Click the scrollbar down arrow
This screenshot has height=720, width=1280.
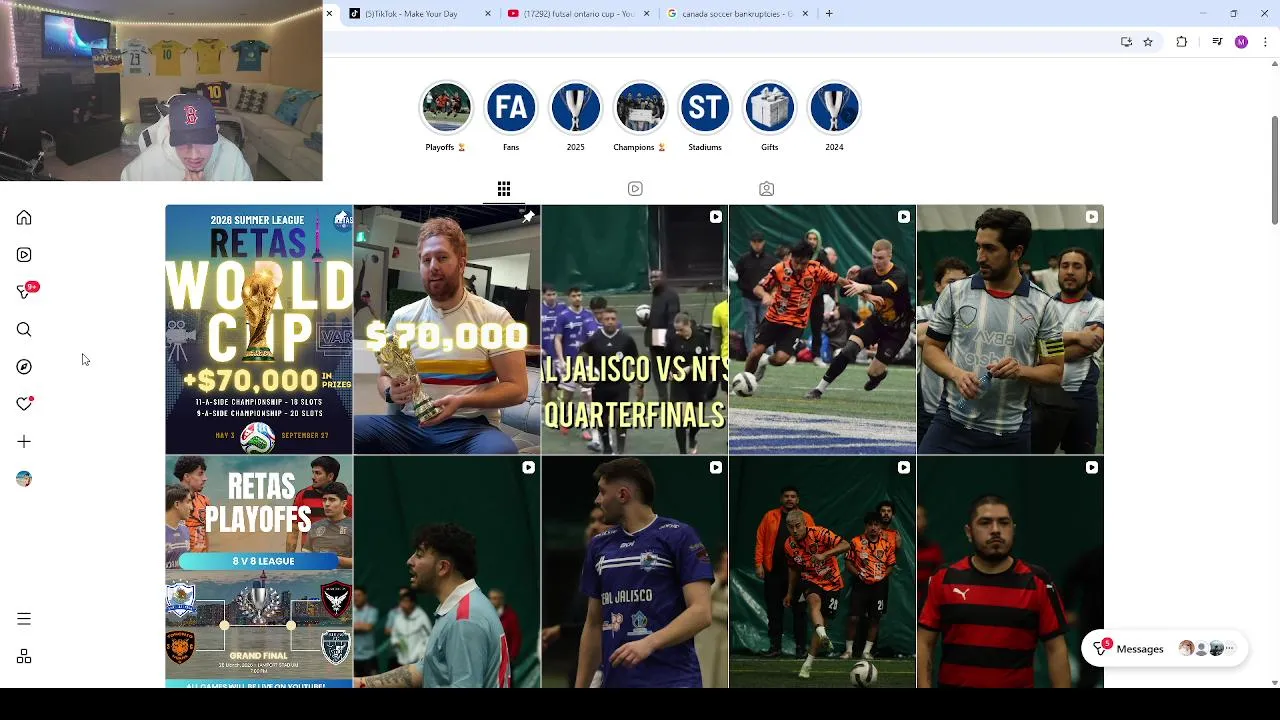pos(1274,683)
